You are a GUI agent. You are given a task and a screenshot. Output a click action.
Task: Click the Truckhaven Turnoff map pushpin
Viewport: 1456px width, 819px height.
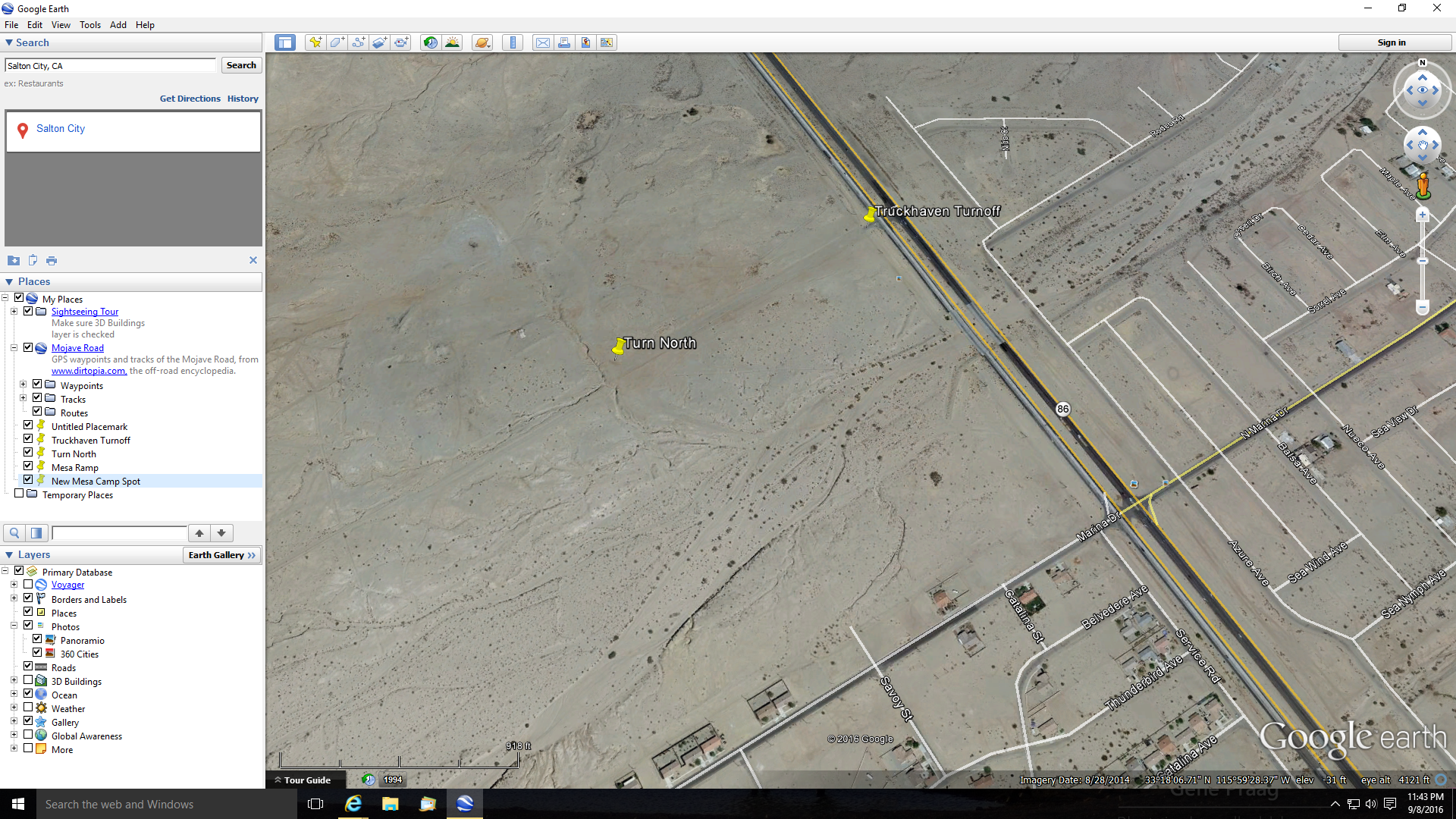(x=870, y=215)
